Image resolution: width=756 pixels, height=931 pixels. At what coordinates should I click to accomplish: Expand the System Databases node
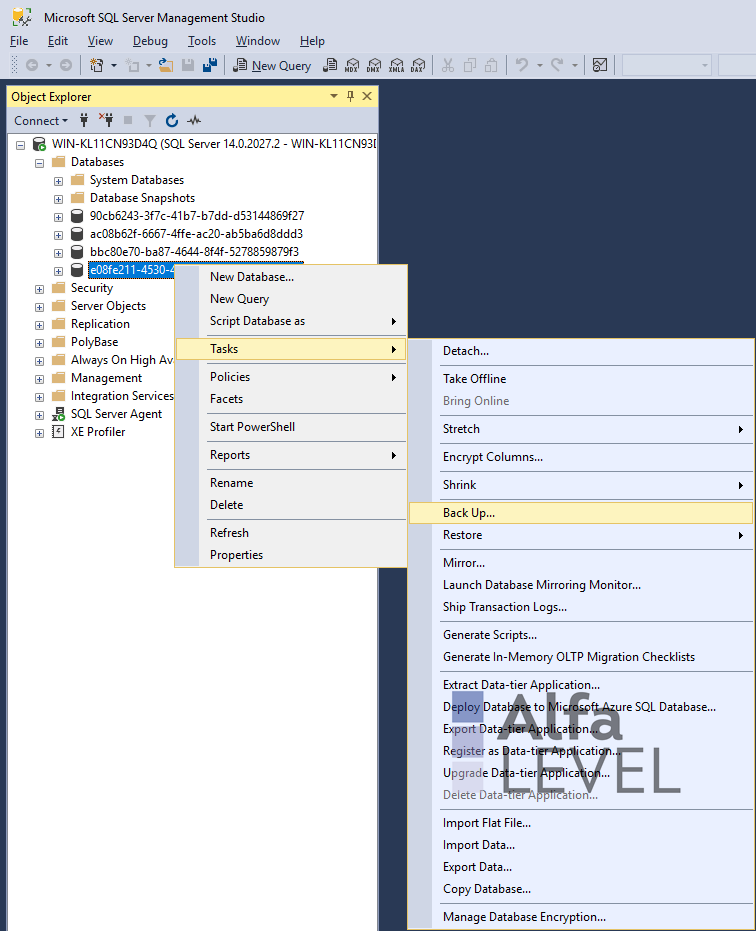[x=58, y=181]
